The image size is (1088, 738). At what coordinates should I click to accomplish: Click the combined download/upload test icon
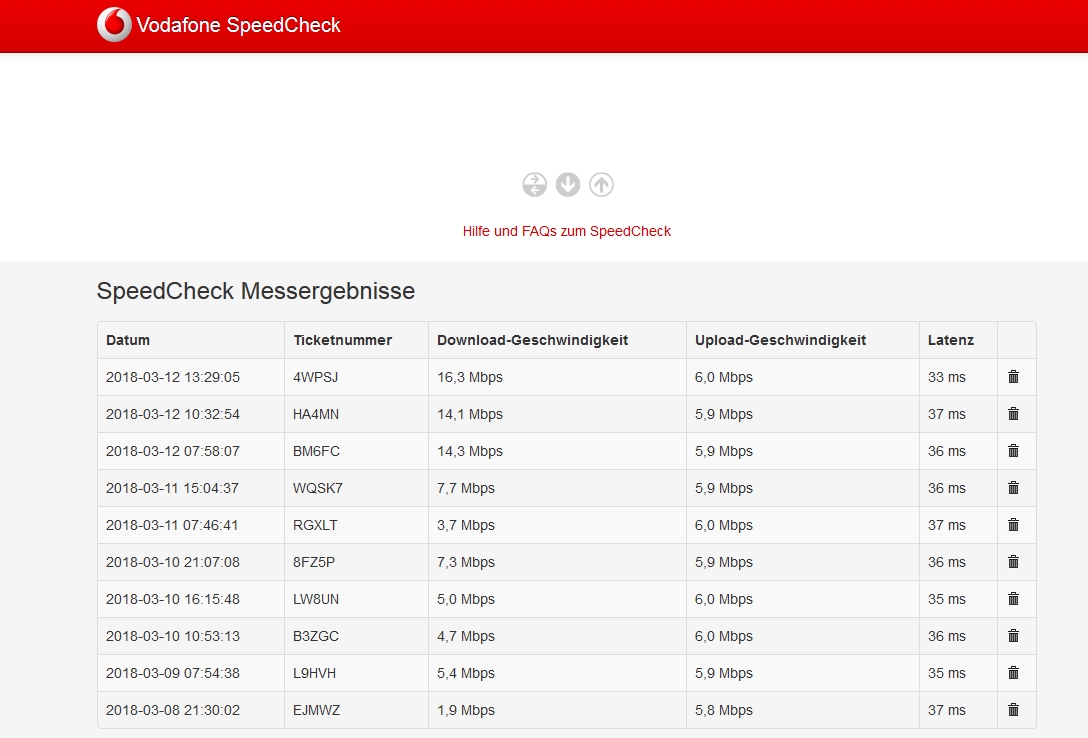(534, 184)
